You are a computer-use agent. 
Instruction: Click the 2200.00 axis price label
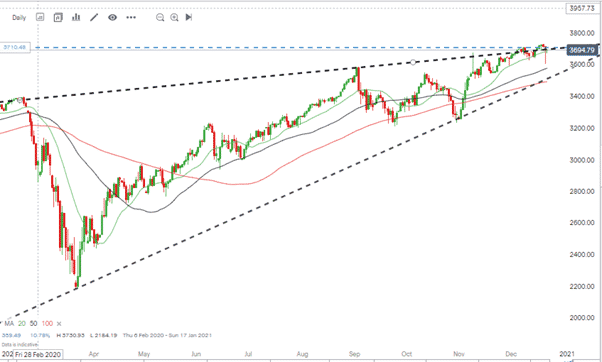pyautogui.click(x=582, y=286)
